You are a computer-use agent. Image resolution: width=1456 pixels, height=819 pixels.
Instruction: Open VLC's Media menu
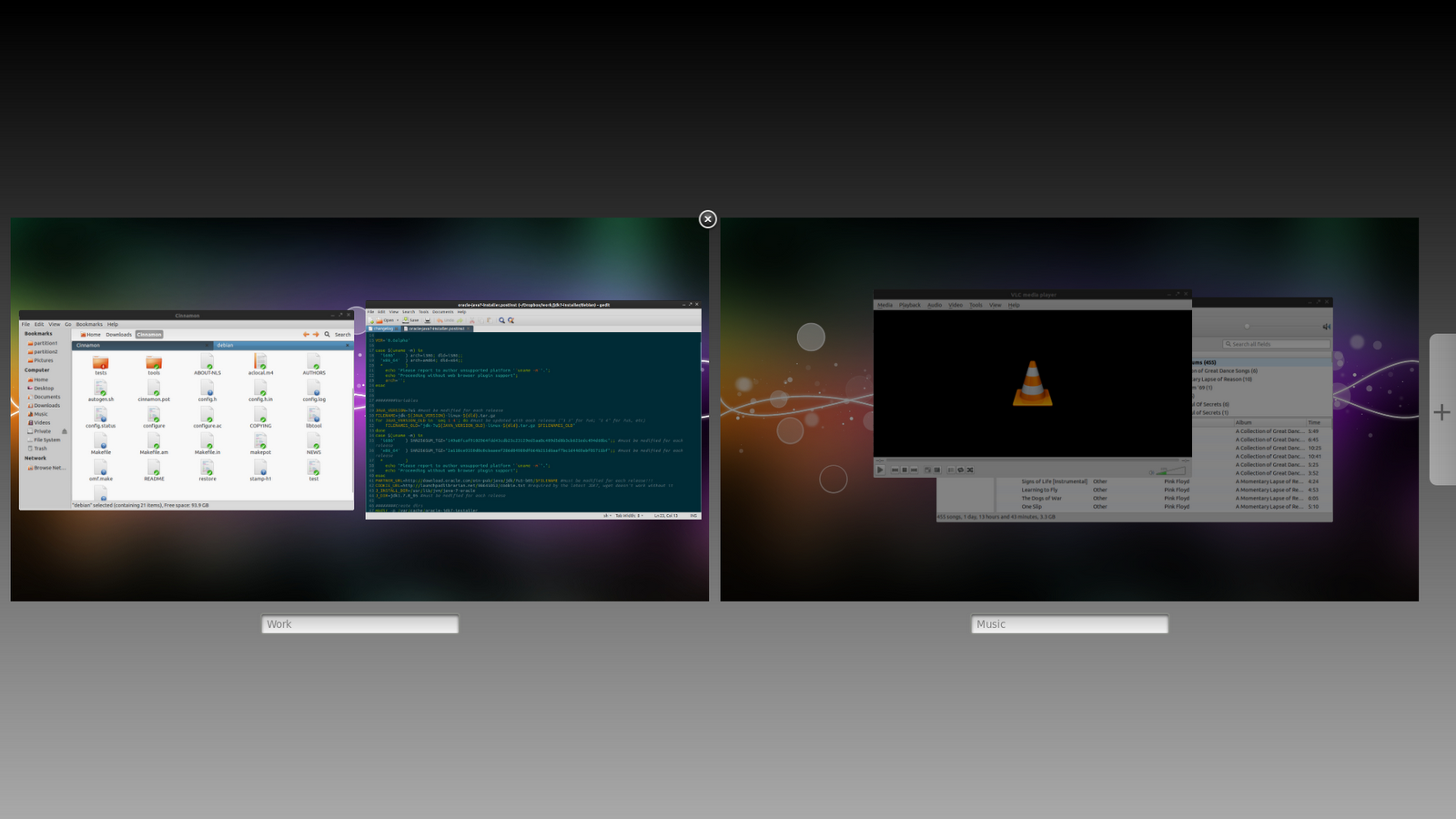(x=884, y=305)
